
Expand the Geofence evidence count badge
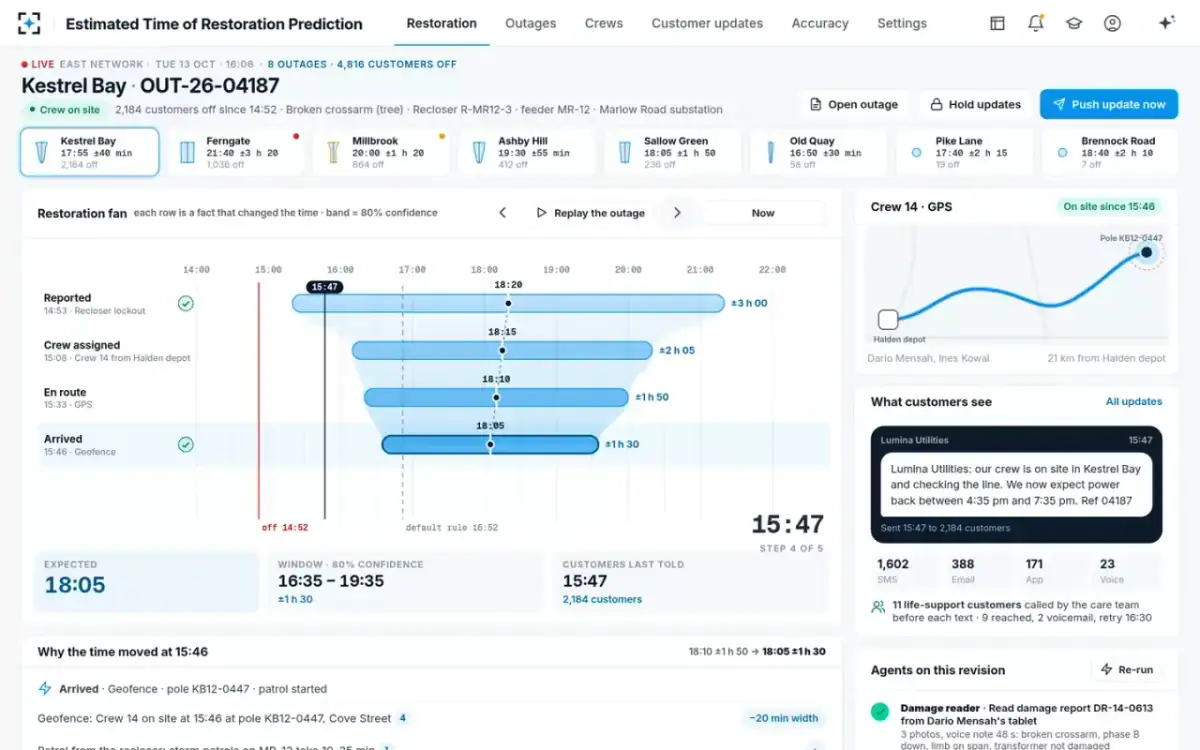pyautogui.click(x=402, y=718)
